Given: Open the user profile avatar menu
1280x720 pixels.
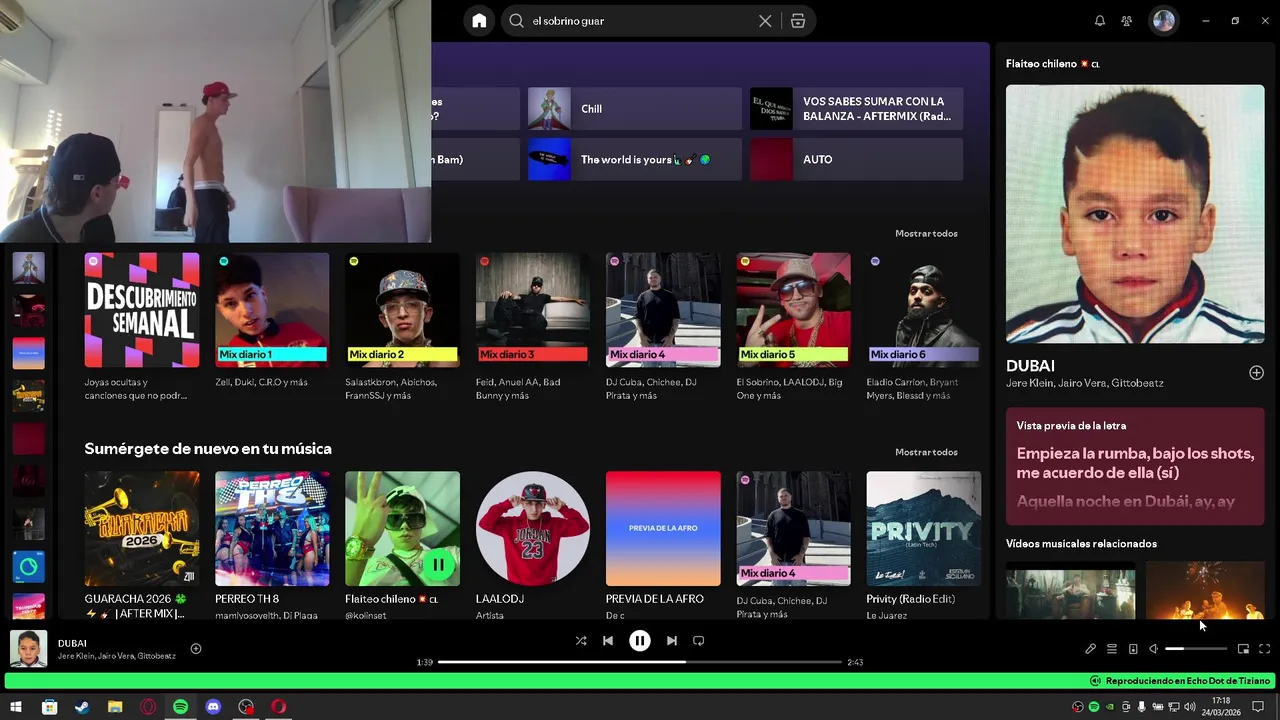Looking at the screenshot, I should [1163, 21].
